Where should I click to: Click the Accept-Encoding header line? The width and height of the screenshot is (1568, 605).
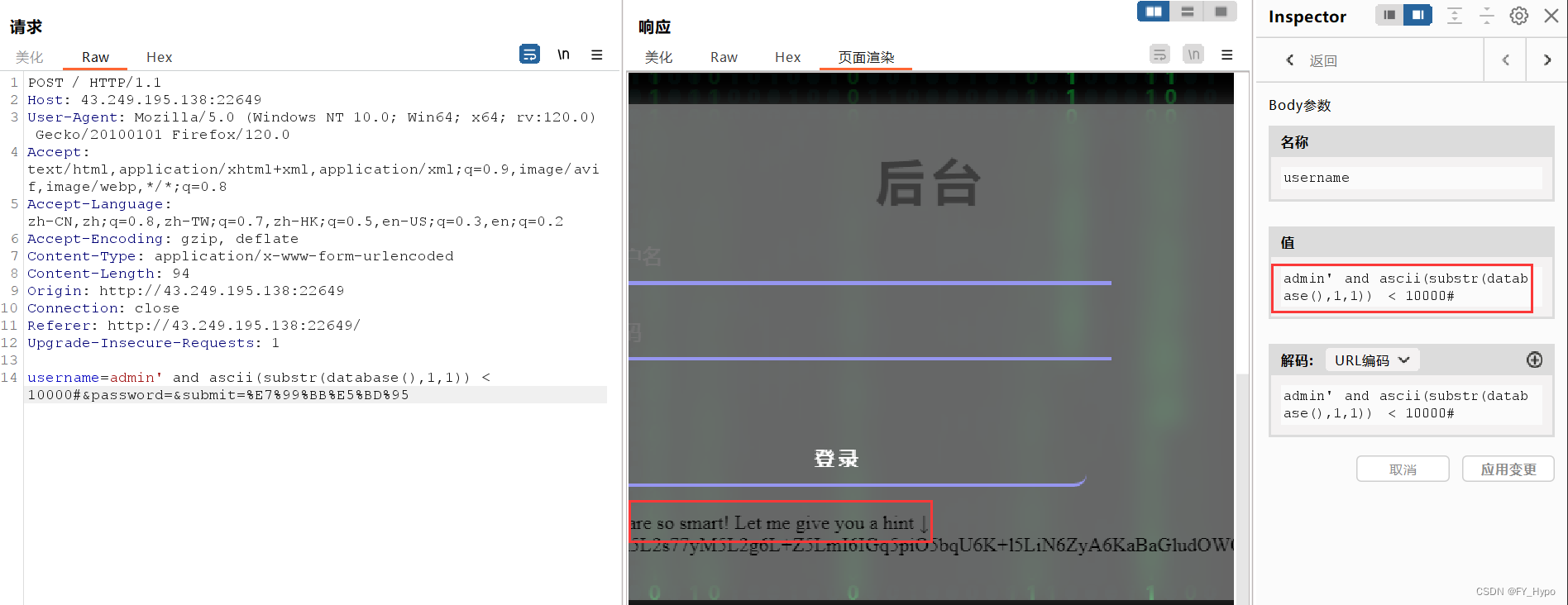pos(163,239)
